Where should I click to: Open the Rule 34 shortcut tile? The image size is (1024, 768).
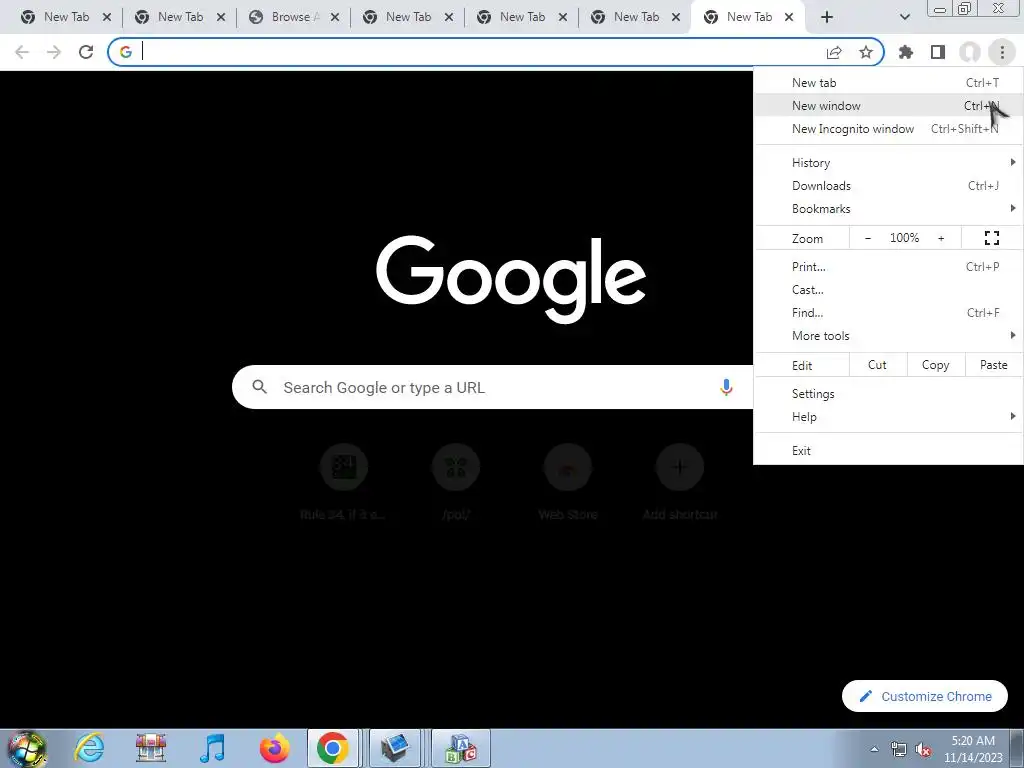[344, 483]
